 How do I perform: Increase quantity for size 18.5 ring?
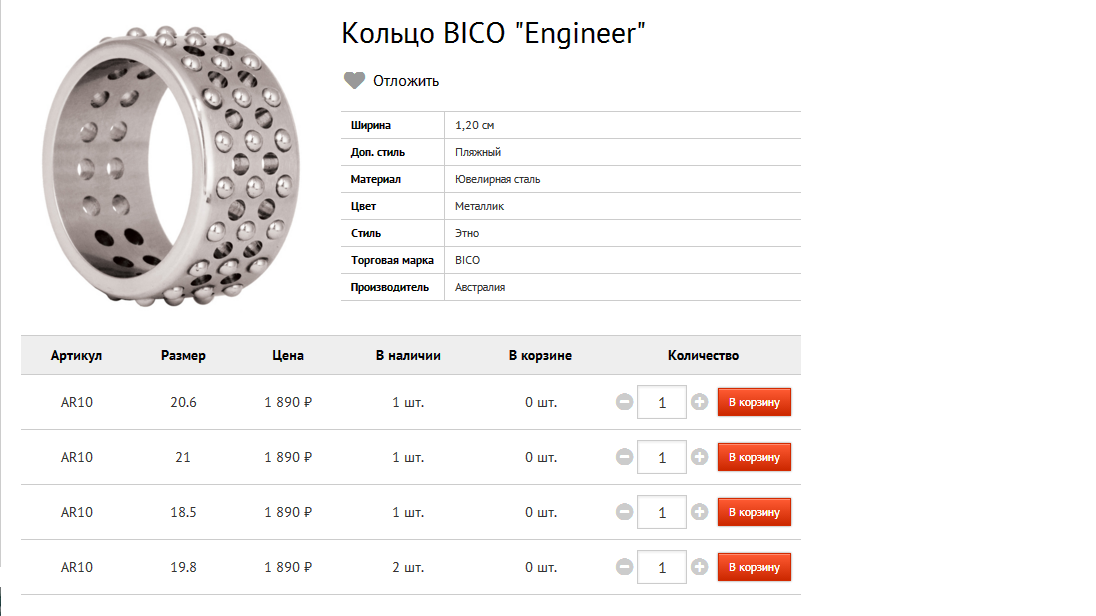coord(699,512)
